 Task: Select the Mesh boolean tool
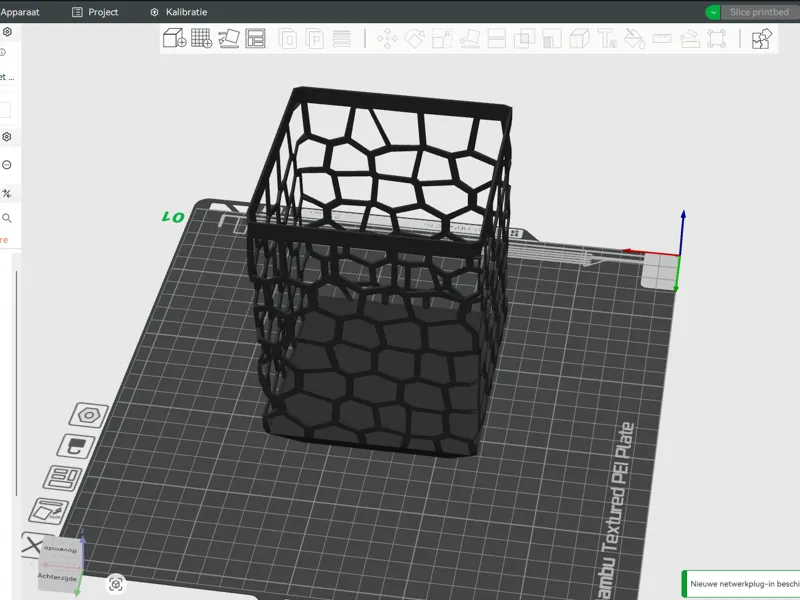(524, 39)
